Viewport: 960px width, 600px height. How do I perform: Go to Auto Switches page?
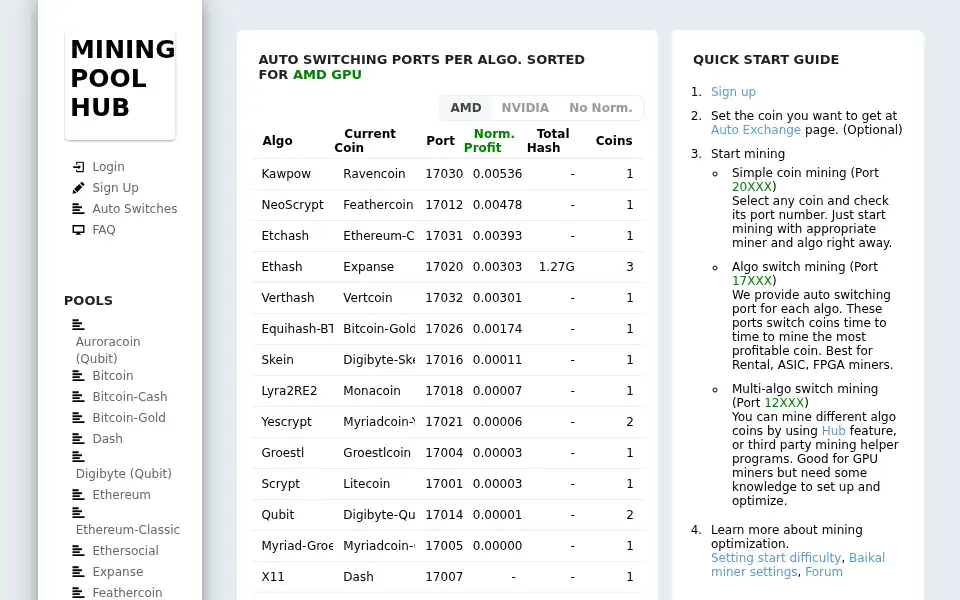click(x=135, y=209)
